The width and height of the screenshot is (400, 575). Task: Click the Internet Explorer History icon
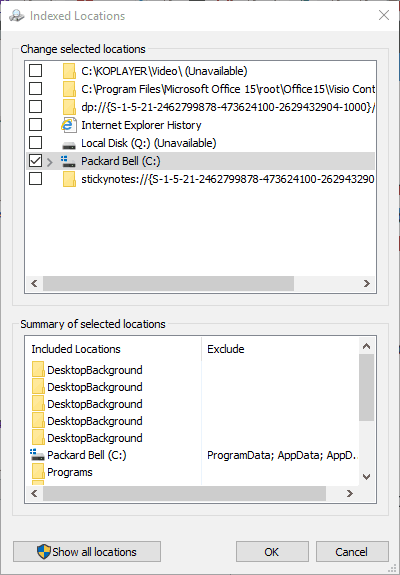coord(69,125)
